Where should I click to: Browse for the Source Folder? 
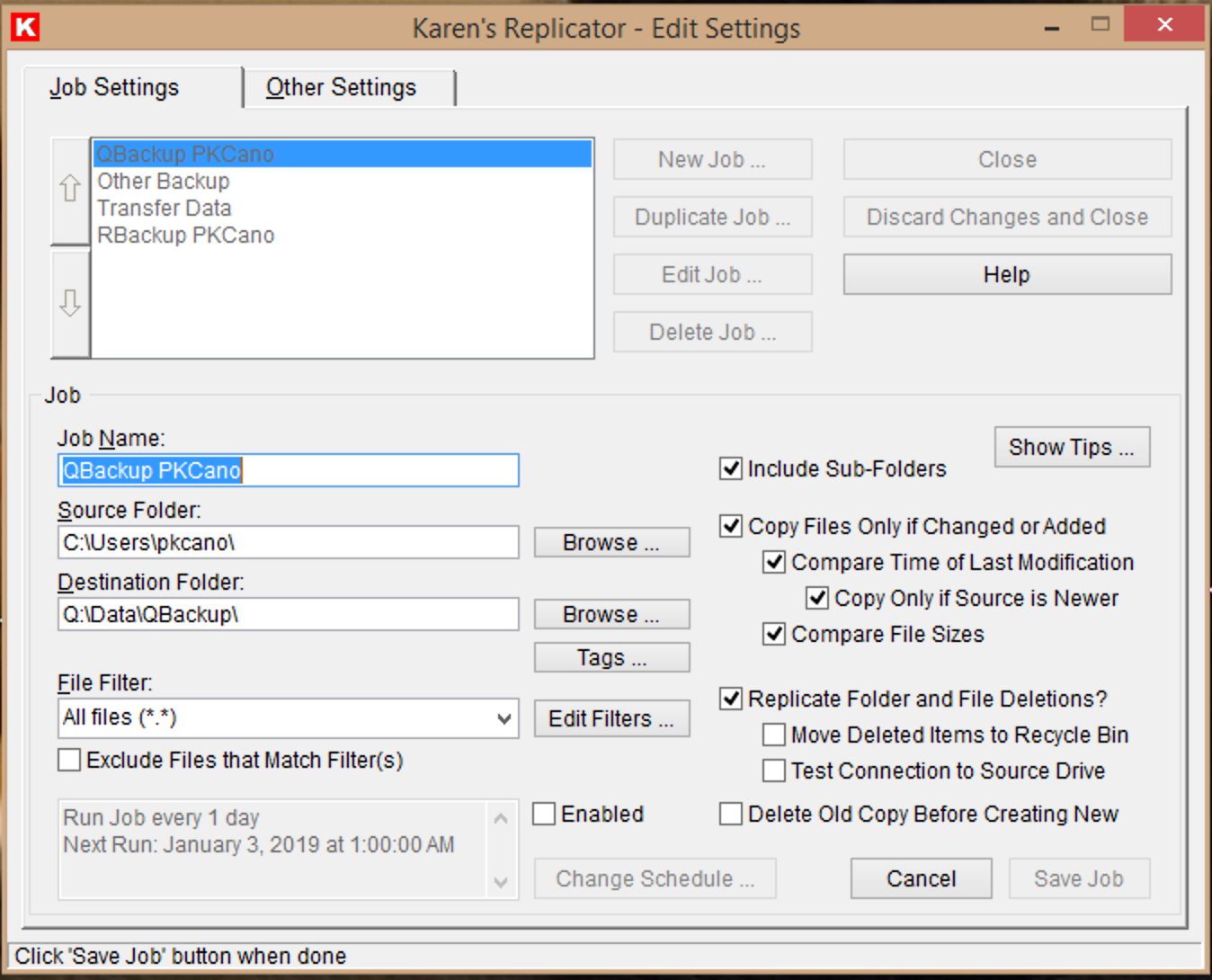pos(611,542)
